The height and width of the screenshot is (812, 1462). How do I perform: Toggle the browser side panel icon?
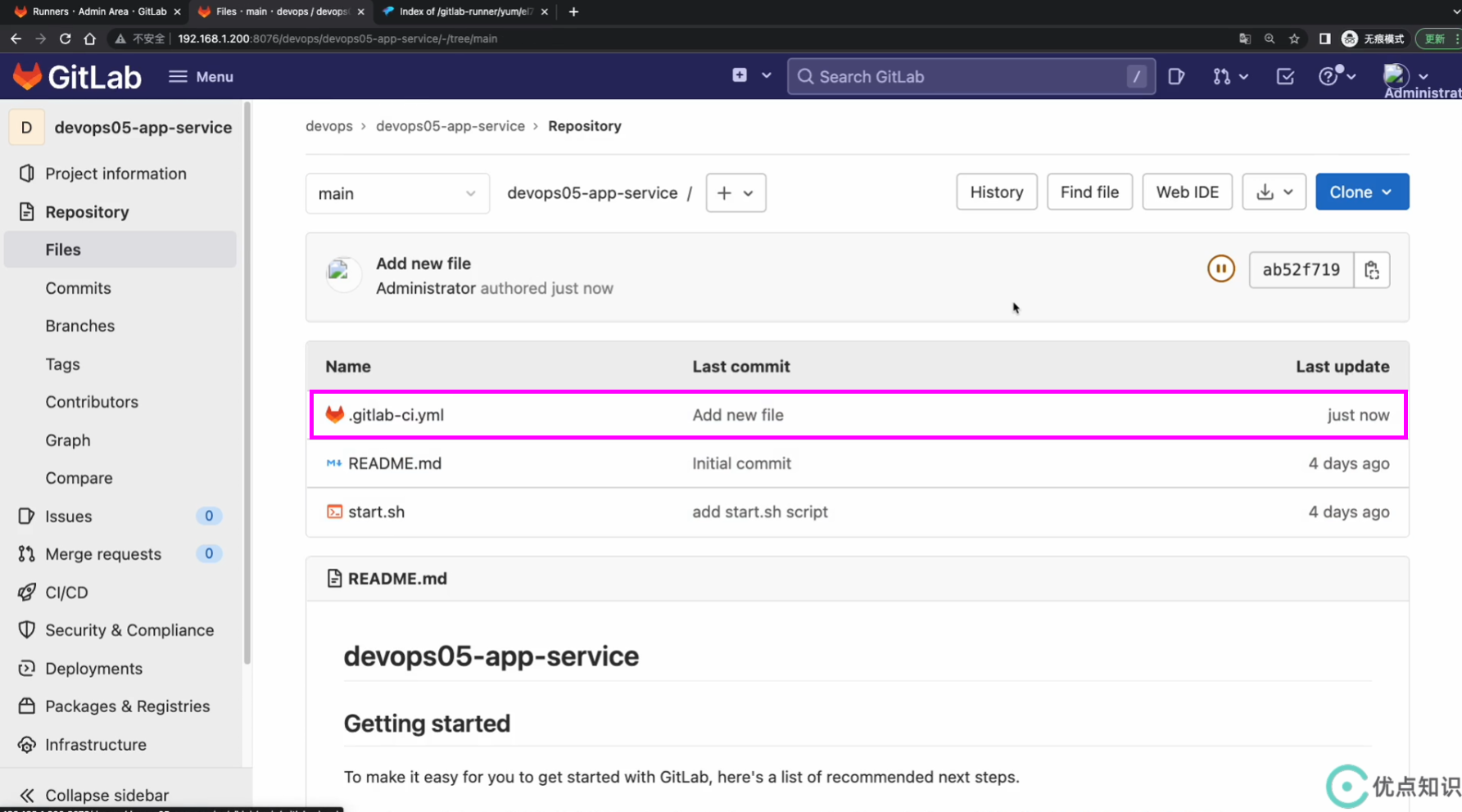pos(1324,38)
